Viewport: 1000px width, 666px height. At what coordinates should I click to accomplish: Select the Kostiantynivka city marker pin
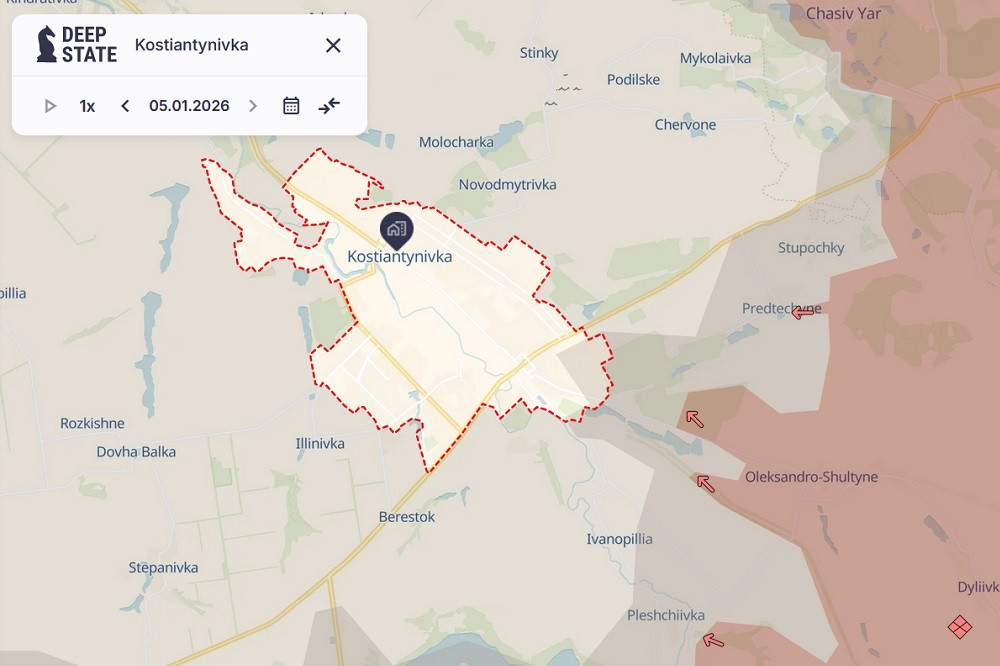click(x=397, y=230)
